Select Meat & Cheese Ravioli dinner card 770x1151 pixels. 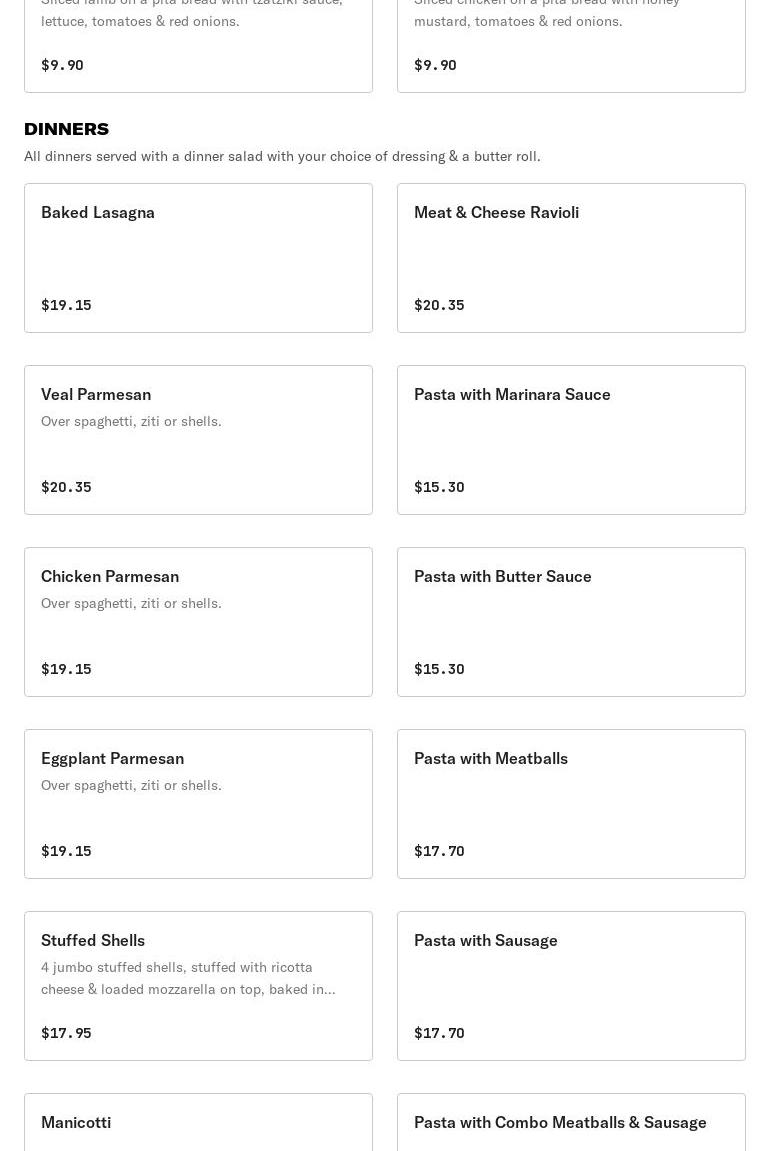571,257
